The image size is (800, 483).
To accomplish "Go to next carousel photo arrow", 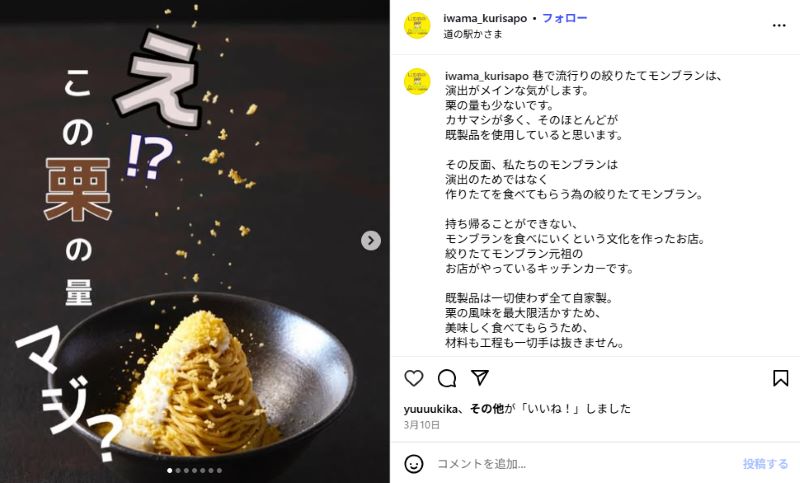I will point(371,241).
